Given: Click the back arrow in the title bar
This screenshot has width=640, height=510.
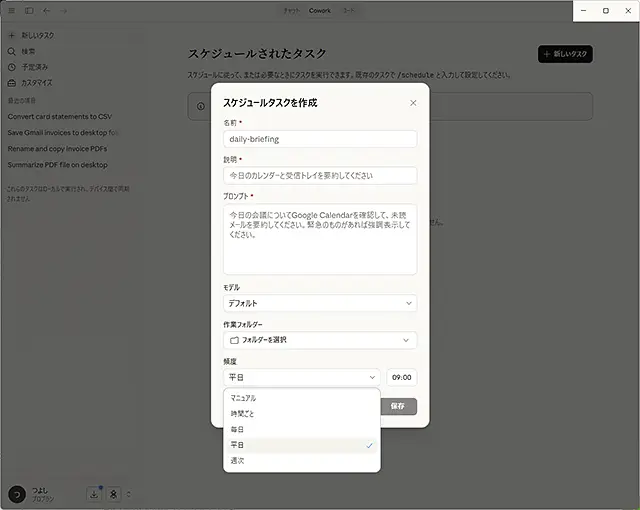Looking at the screenshot, I should pyautogui.click(x=47, y=11).
